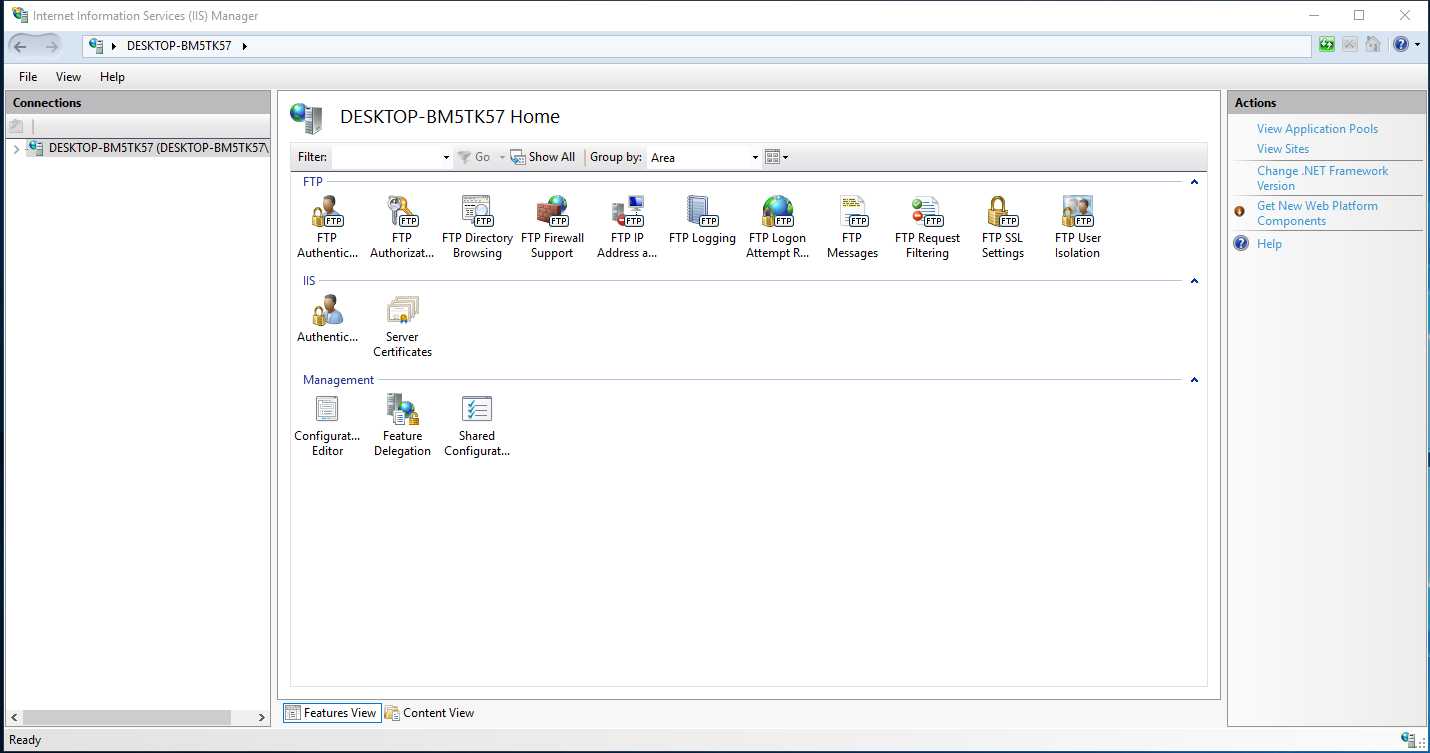Screen dimensions: 1430x753
Task: Open FTP Messages feature
Action: pos(852,227)
